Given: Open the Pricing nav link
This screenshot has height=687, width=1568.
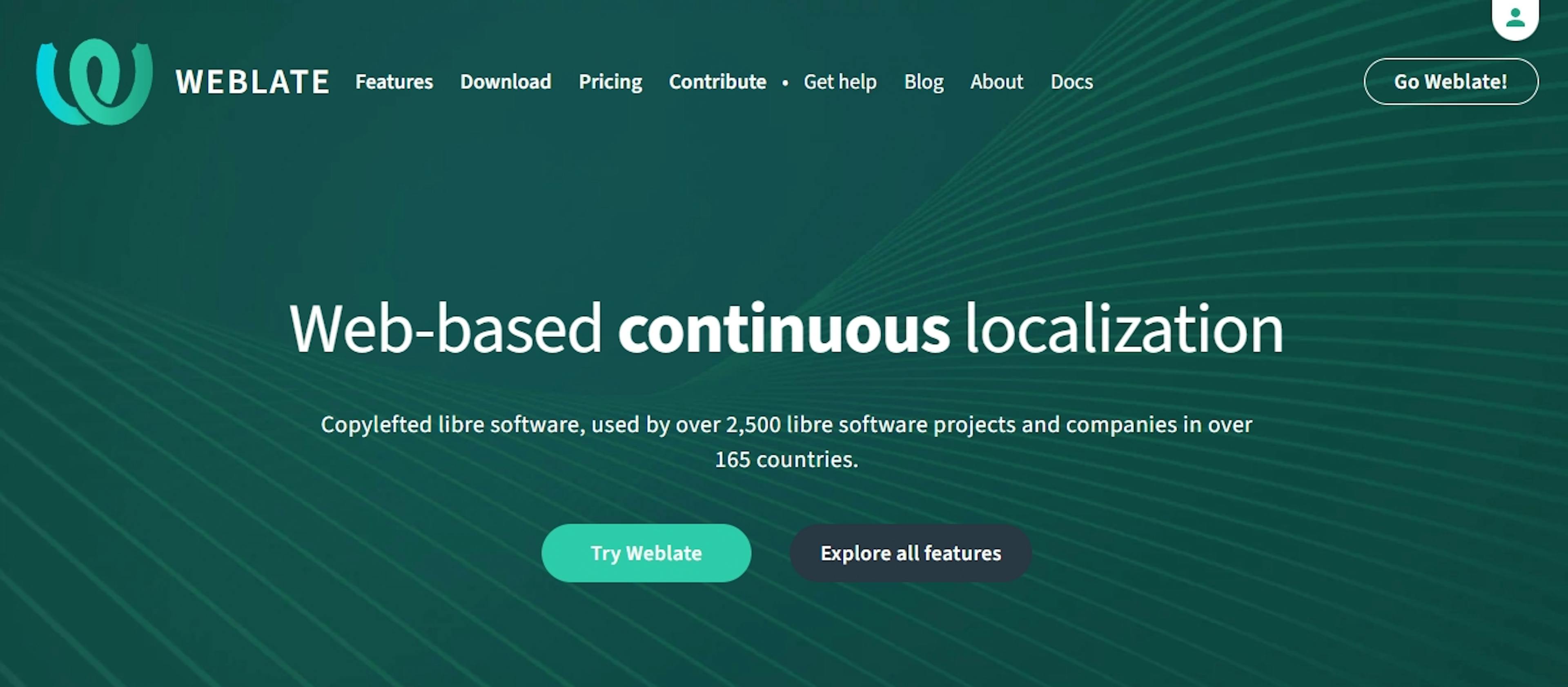Looking at the screenshot, I should point(610,82).
